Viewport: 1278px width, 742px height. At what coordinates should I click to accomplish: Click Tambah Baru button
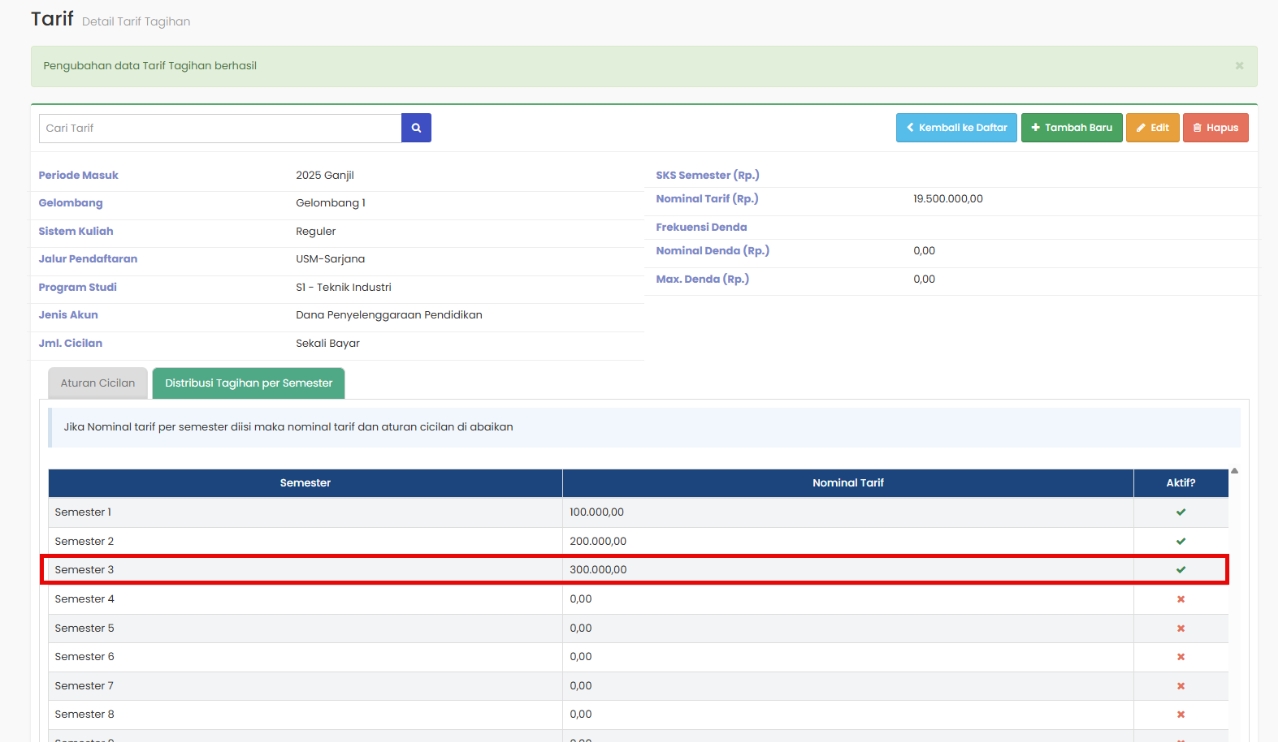[x=1071, y=128]
